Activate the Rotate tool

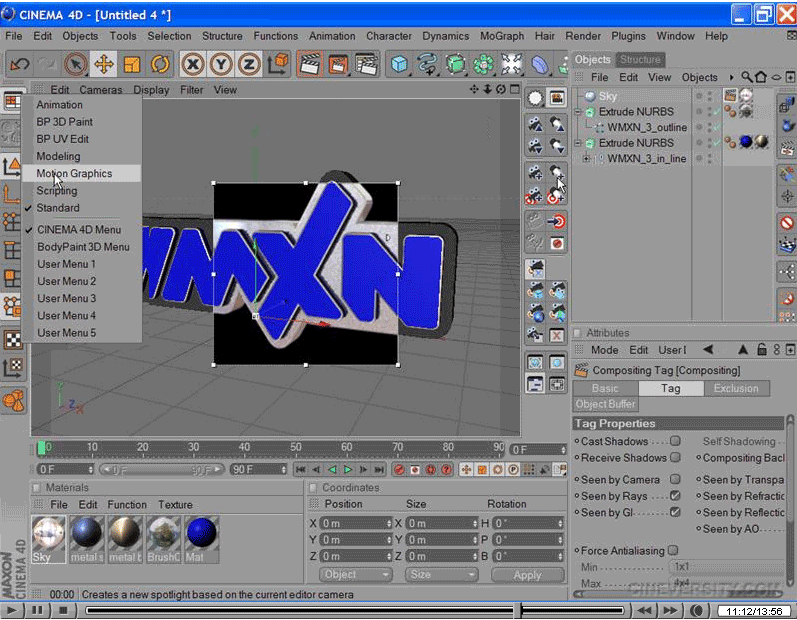click(x=160, y=65)
